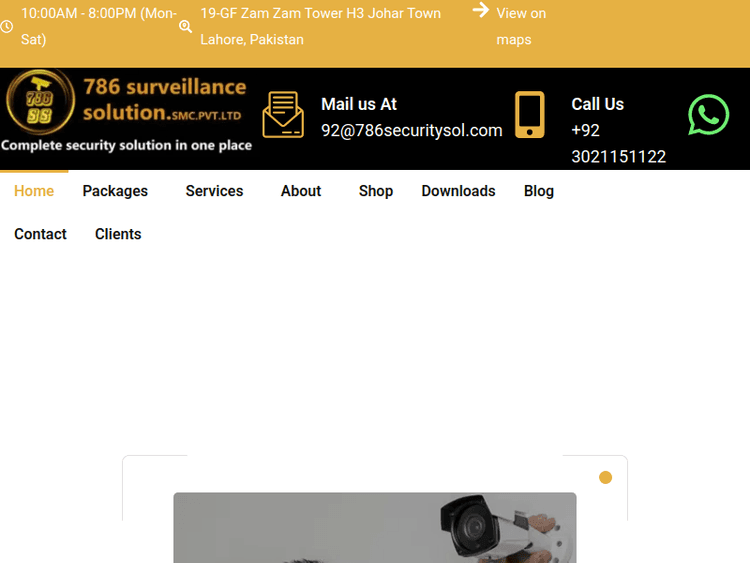Navigate to the Clients page

click(x=118, y=234)
